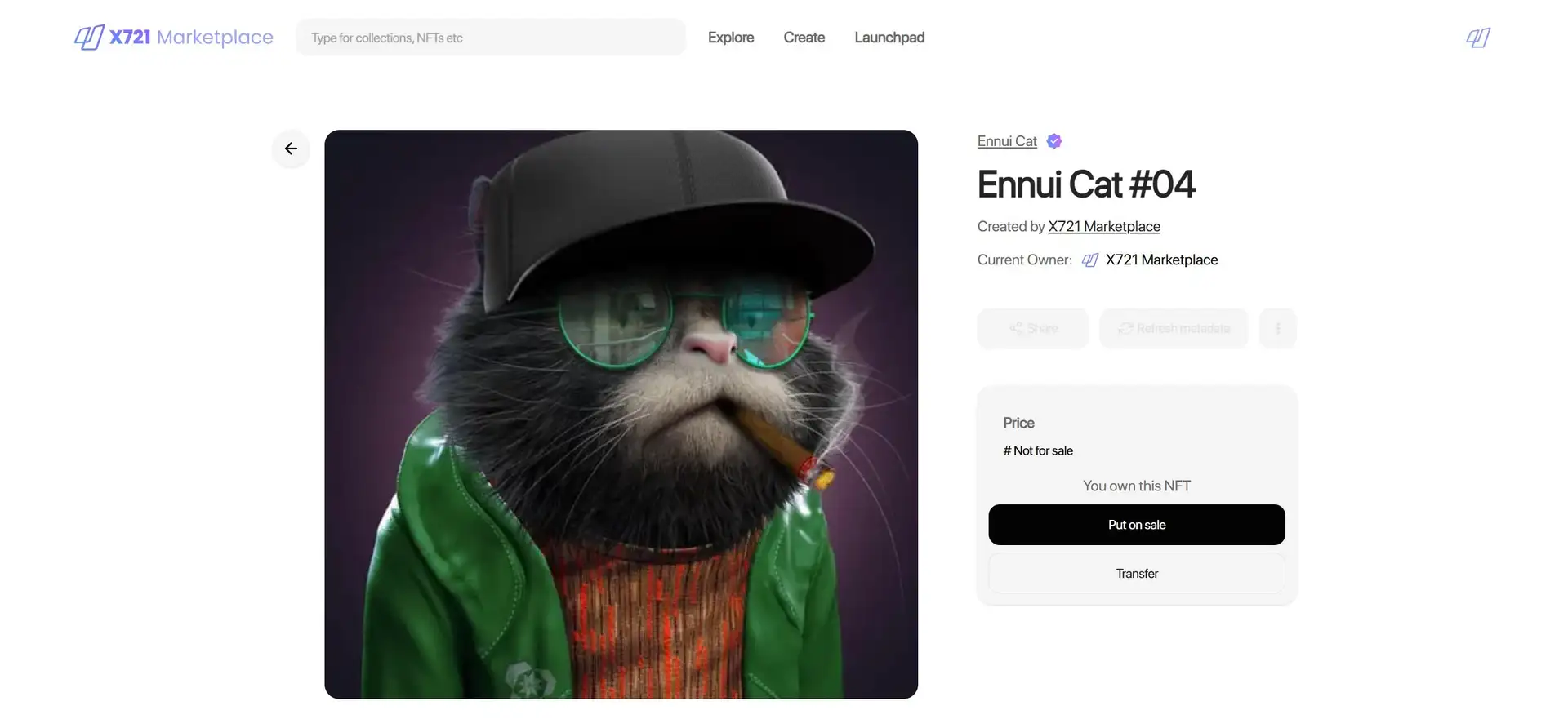Click the Ennui Cat #04 artwork image
1568x719 pixels.
[621, 414]
